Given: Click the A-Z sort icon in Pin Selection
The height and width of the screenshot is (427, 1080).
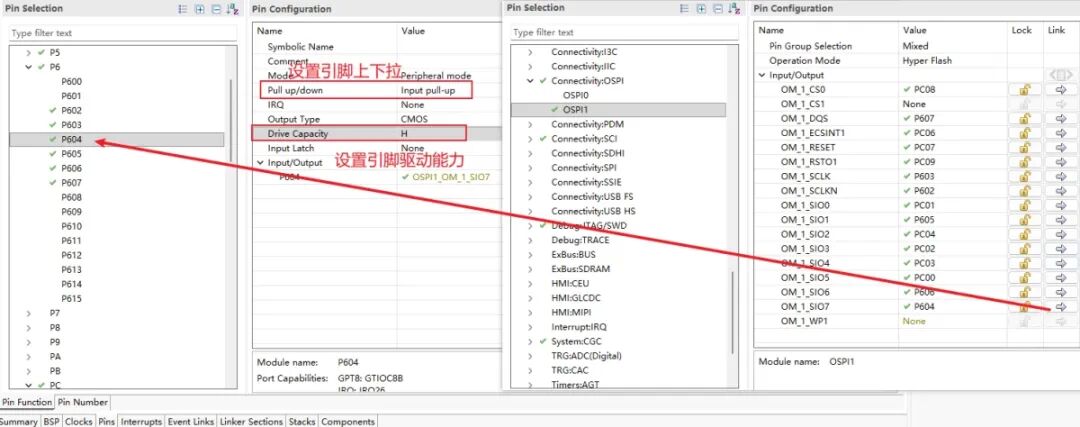Looking at the screenshot, I should pos(232,9).
